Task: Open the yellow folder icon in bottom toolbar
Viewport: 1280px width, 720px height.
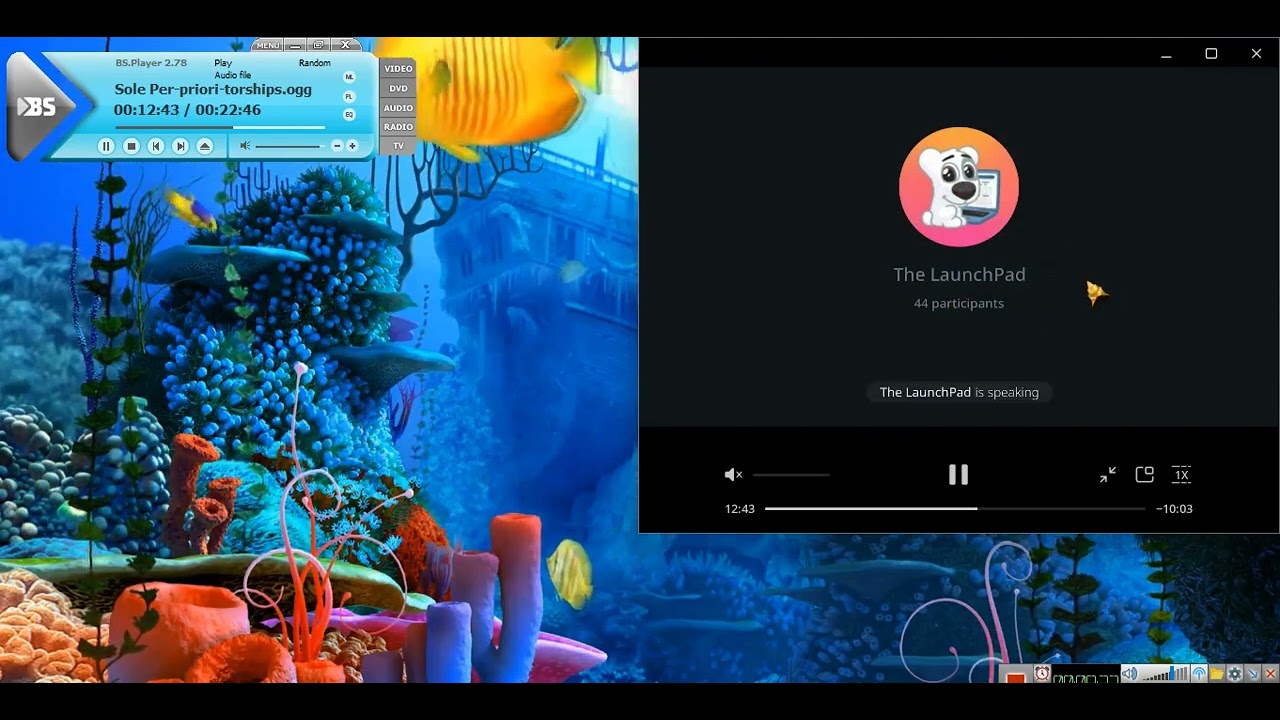Action: point(1217,674)
